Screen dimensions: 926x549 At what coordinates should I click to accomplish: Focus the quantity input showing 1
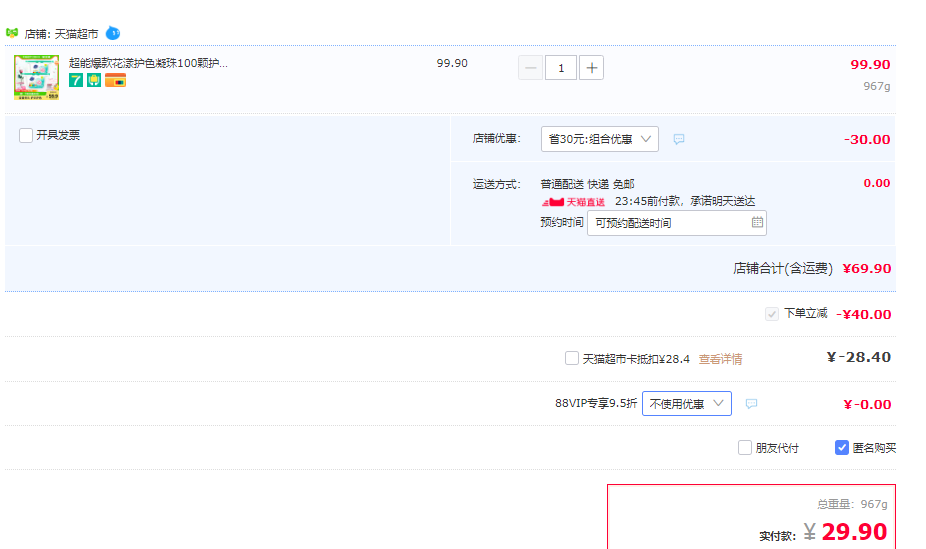(561, 68)
